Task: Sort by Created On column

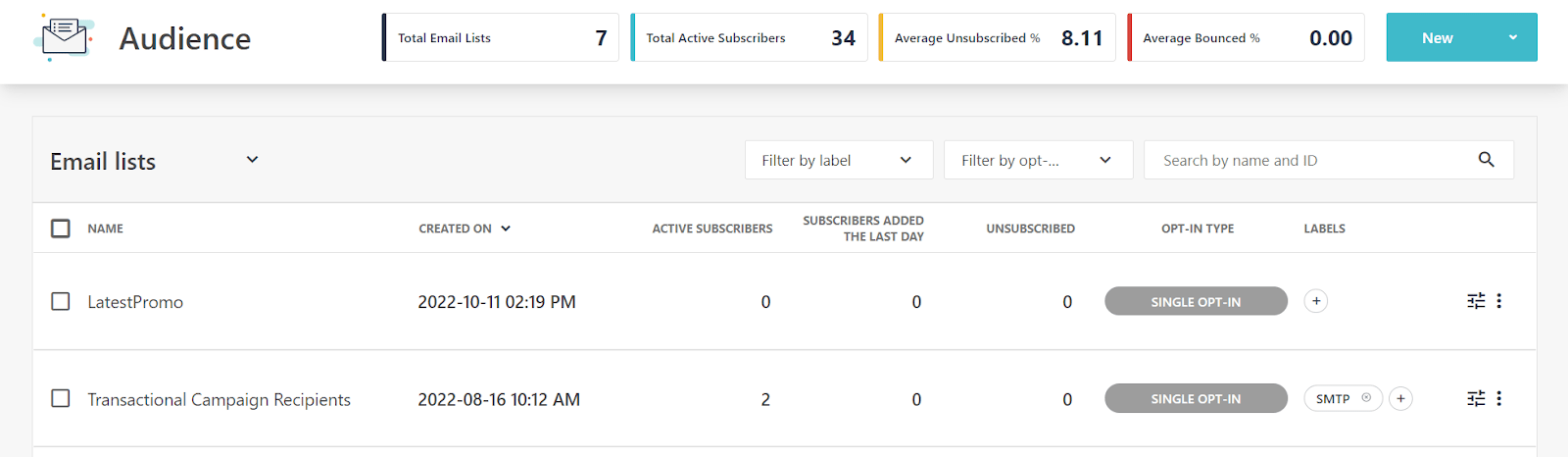Action: pos(465,228)
